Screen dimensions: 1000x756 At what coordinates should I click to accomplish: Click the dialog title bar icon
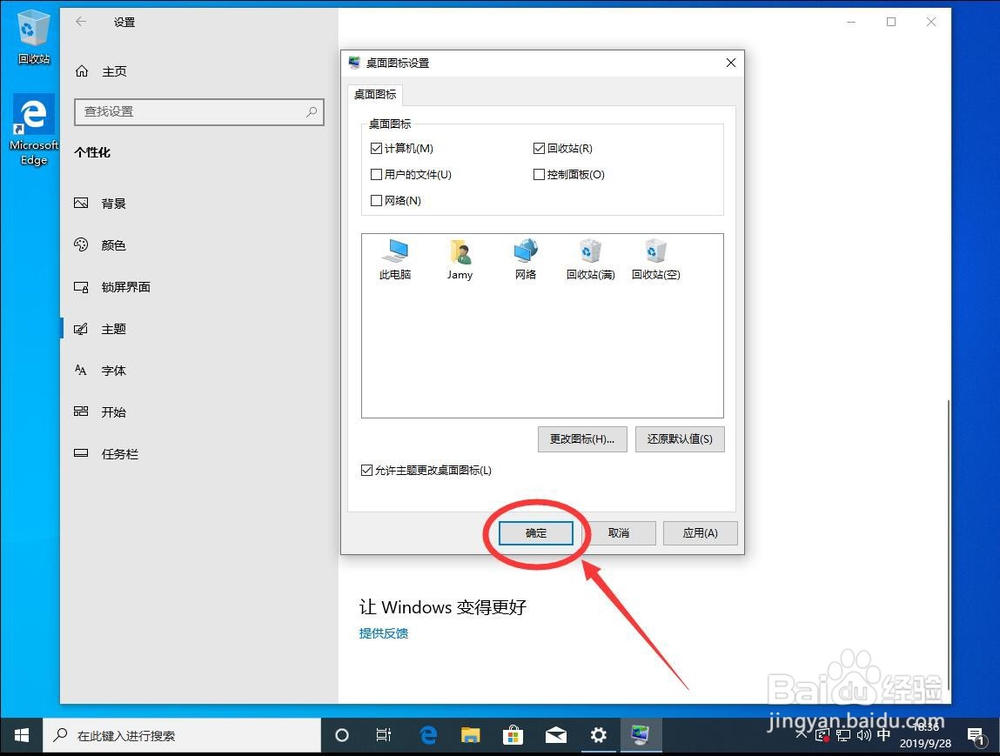coord(354,63)
